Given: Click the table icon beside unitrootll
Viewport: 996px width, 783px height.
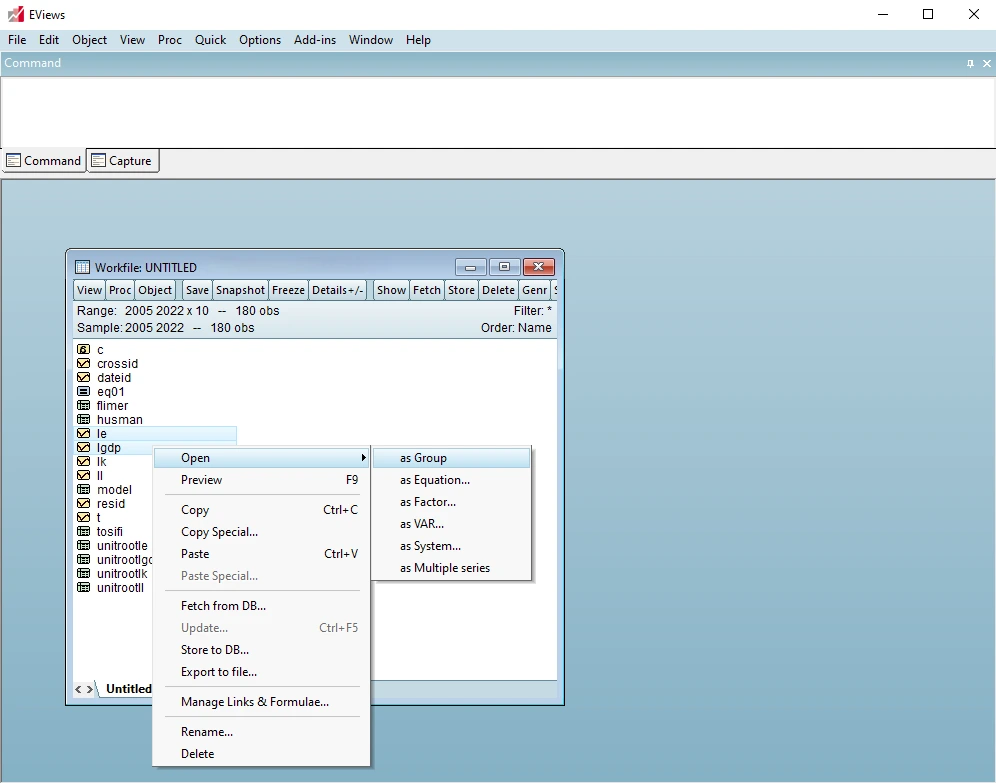Looking at the screenshot, I should click(x=84, y=588).
